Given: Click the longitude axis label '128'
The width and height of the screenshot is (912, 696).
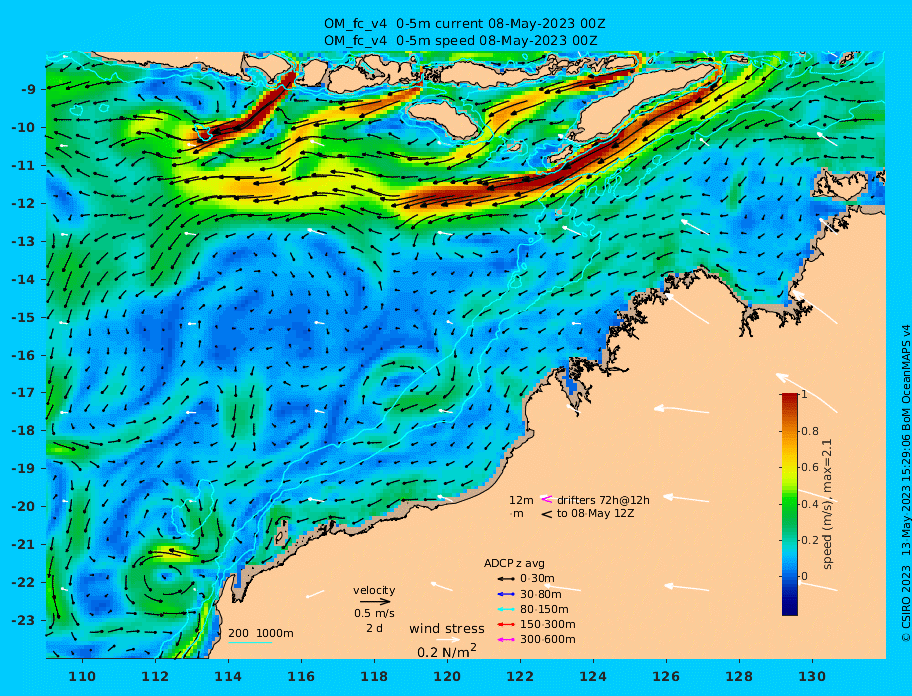Looking at the screenshot, I should [739, 676].
